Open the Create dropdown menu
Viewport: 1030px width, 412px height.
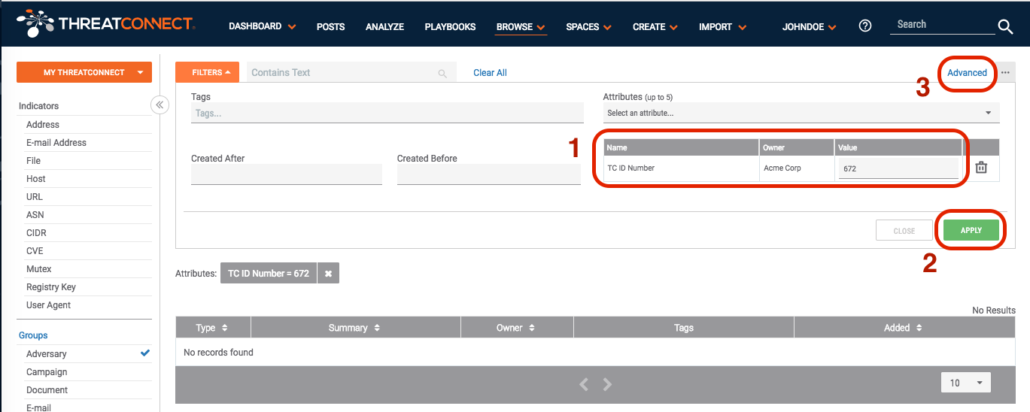(x=655, y=27)
